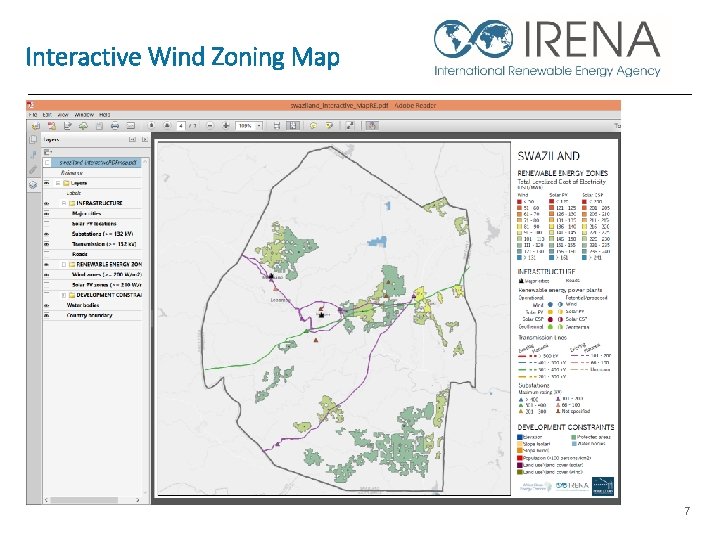Click the fit one full page icon
The height and width of the screenshot is (540, 720).
click(292, 125)
